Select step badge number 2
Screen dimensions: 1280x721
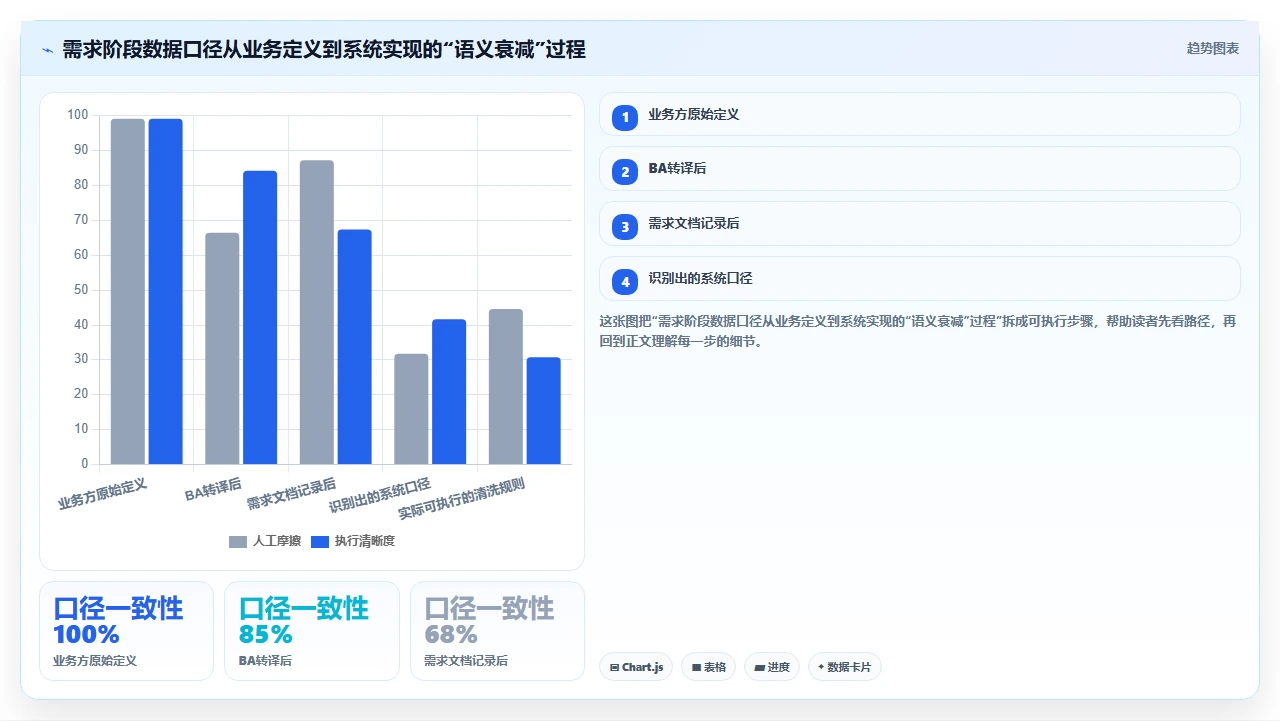tap(625, 171)
